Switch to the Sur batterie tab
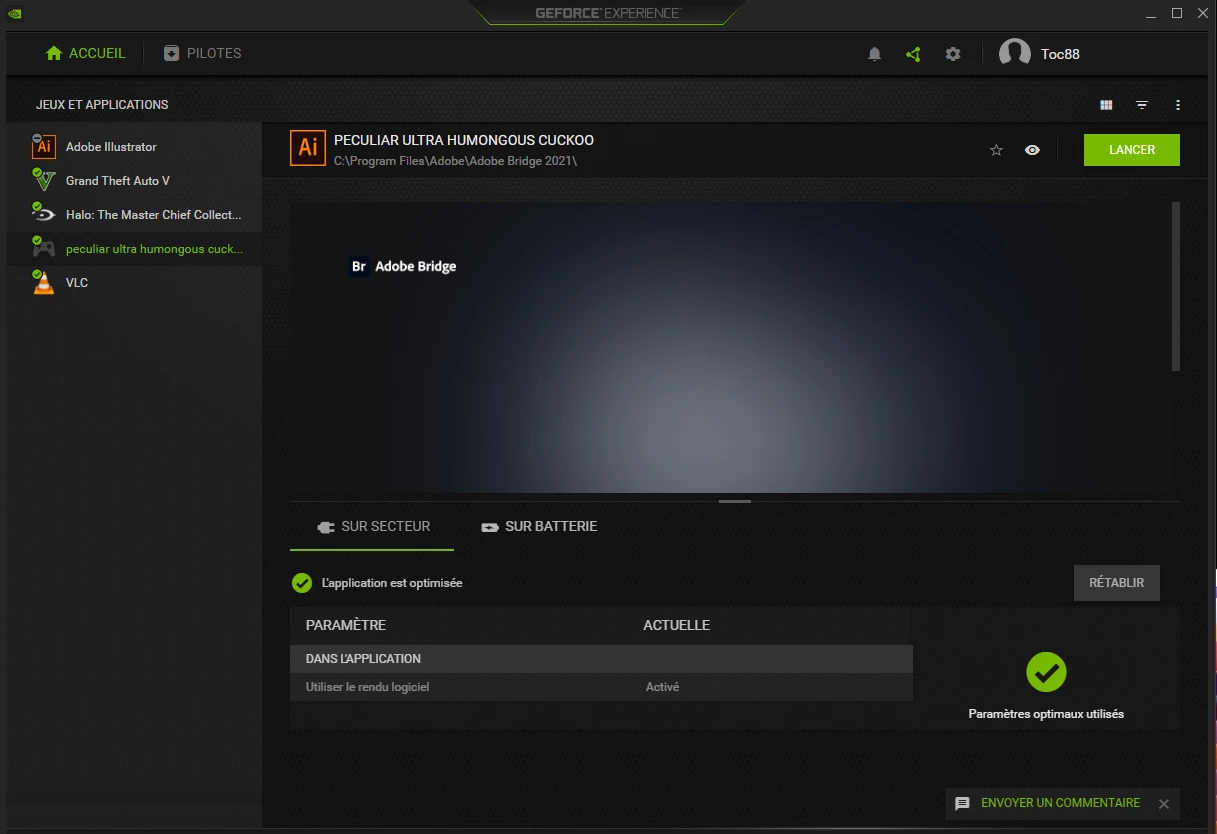Image resolution: width=1217 pixels, height=834 pixels. coord(539,527)
